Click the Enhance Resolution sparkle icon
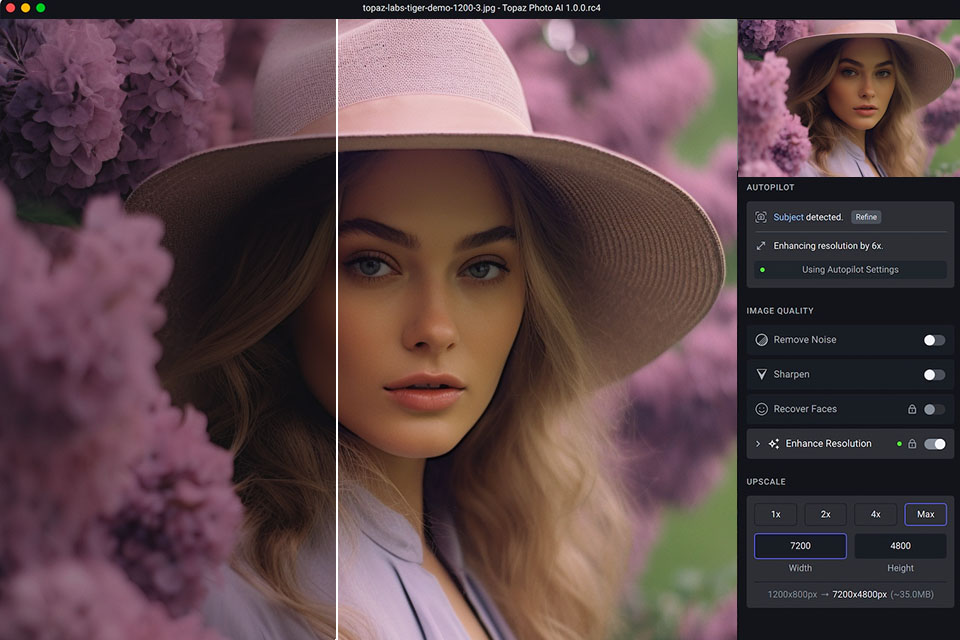Screen dimensions: 960x640 tap(774, 444)
